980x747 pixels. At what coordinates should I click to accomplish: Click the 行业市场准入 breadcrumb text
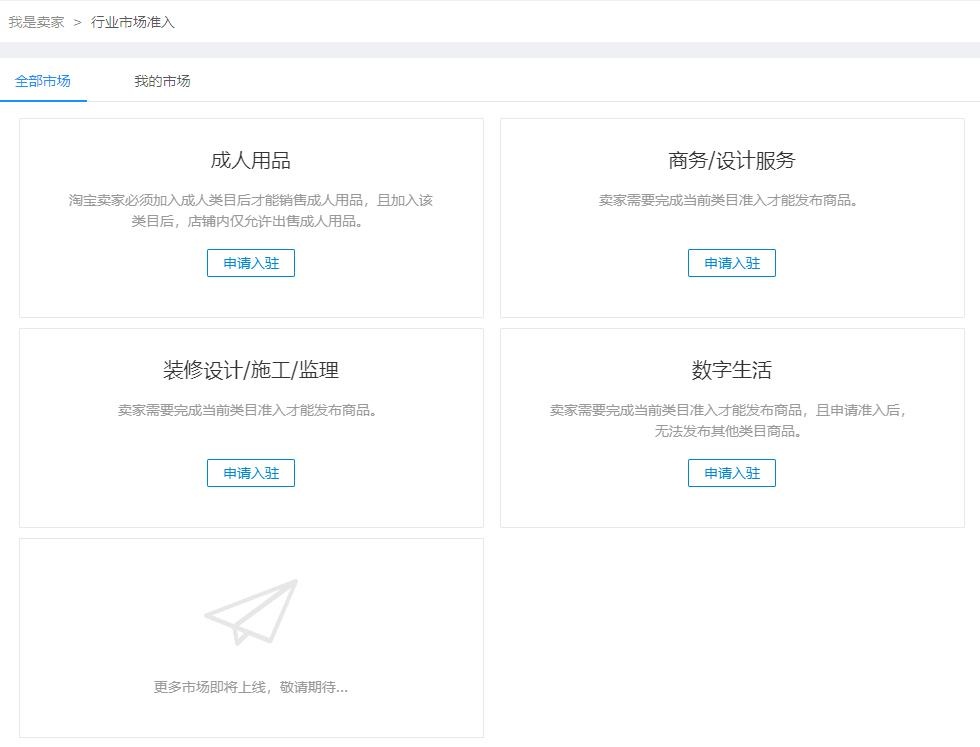pos(132,23)
